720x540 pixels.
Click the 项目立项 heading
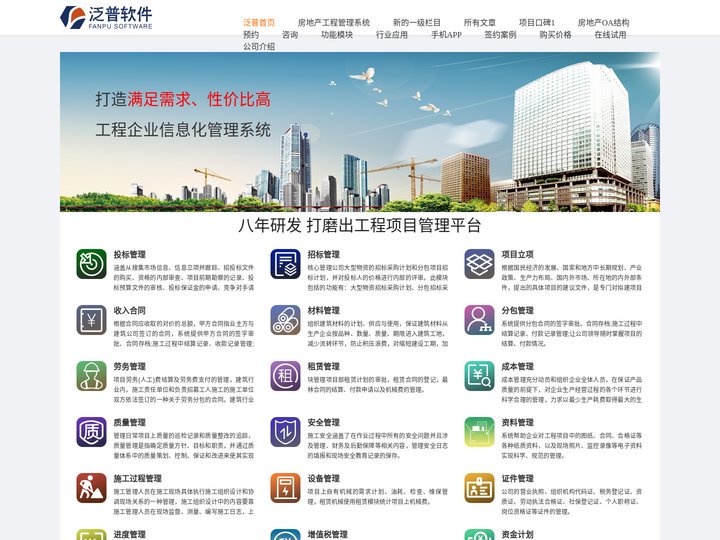coord(518,254)
